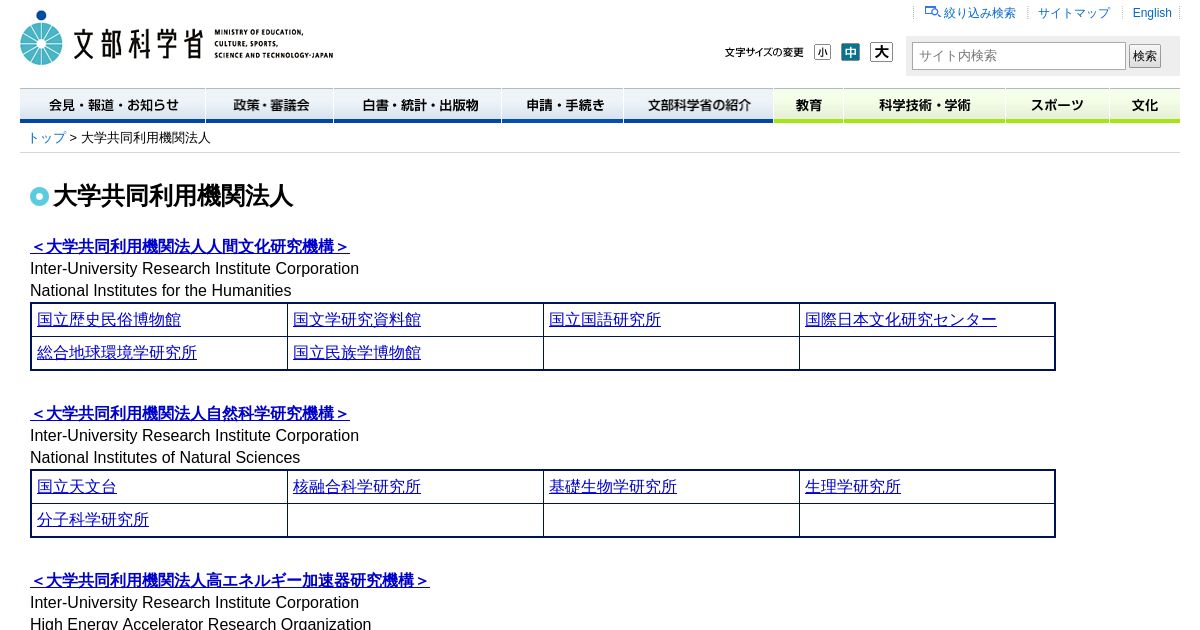Open 国立民族学博物館 link
This screenshot has height=630, width=1200.
pyautogui.click(x=357, y=353)
